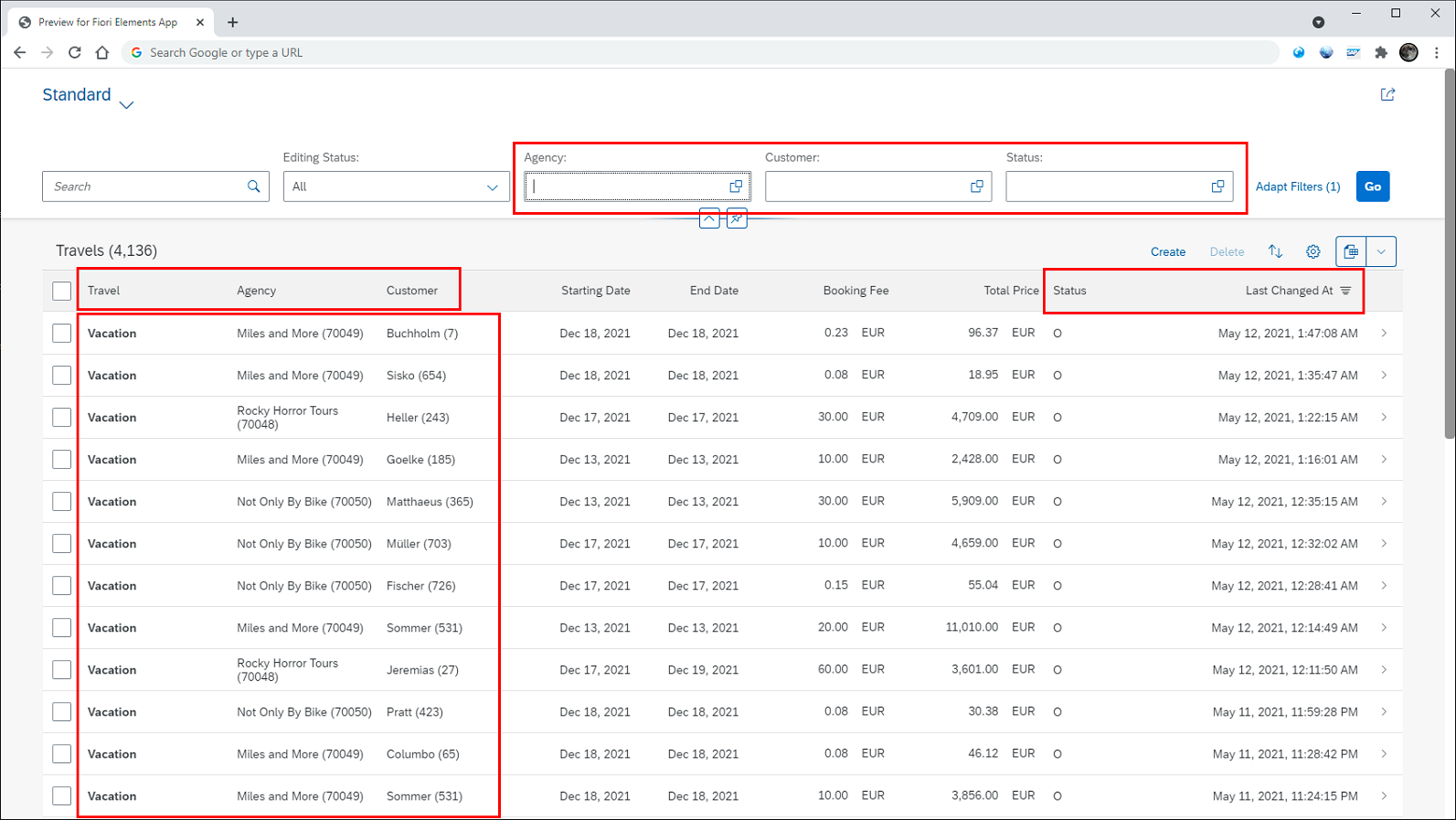1456x820 pixels.
Task: Click Status column header
Action: (1069, 291)
